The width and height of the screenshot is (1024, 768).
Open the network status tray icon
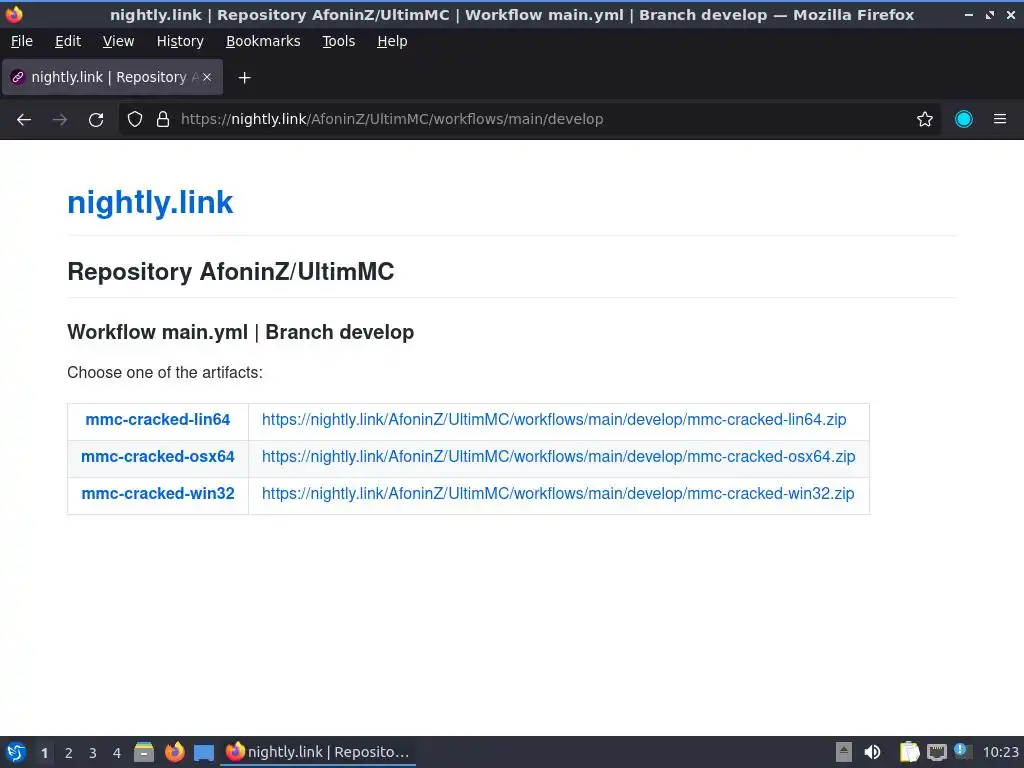click(x=936, y=752)
